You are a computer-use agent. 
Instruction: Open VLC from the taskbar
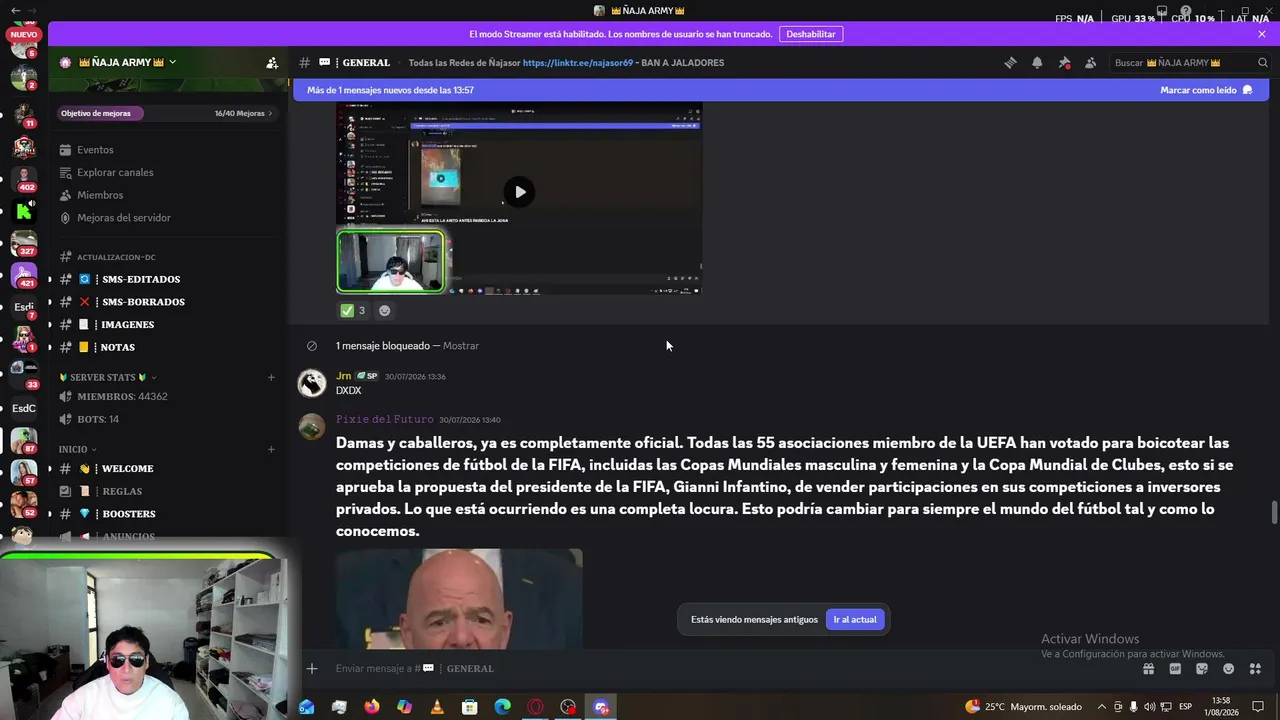pyautogui.click(x=437, y=707)
